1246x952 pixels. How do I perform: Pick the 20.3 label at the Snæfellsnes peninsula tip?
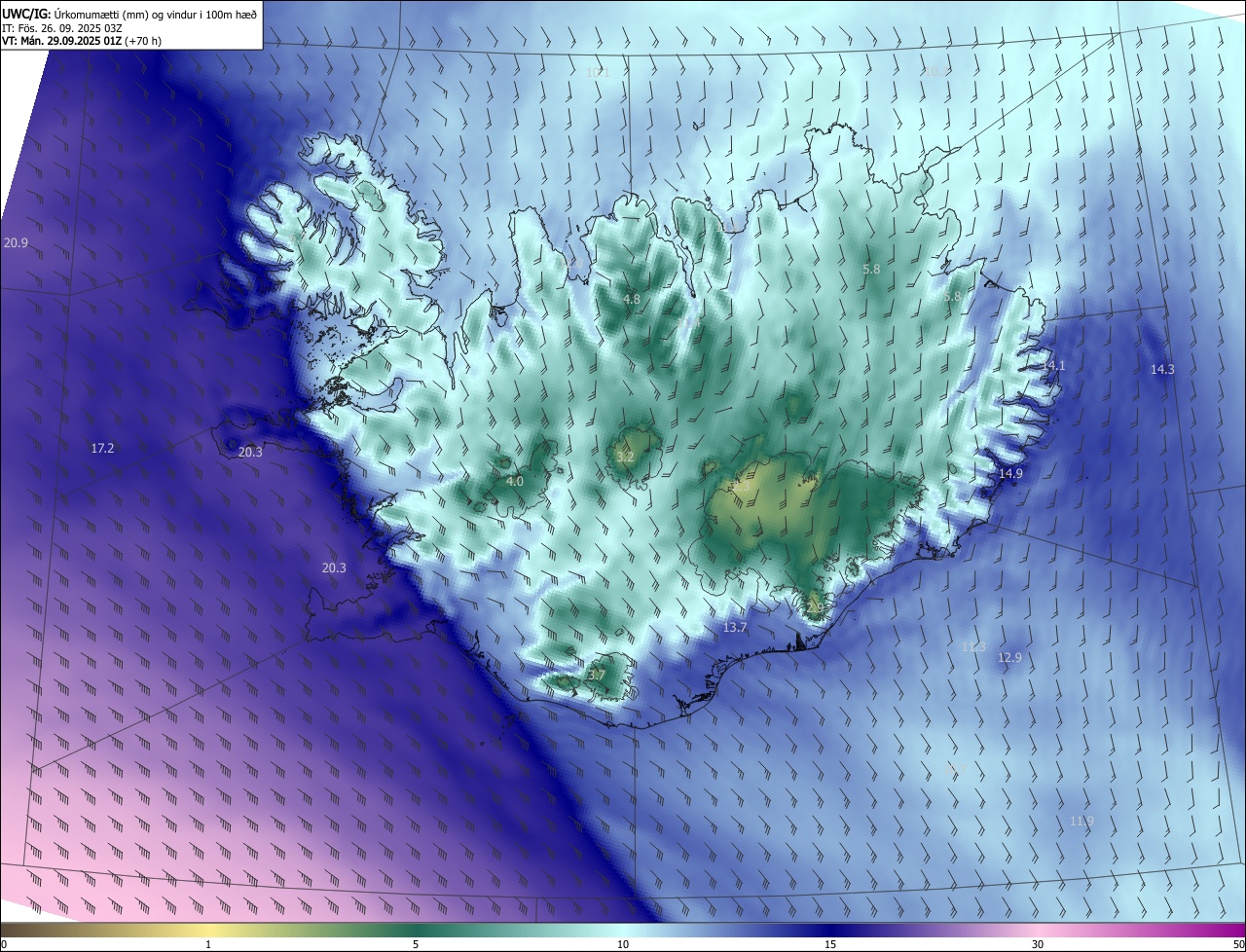pyautogui.click(x=250, y=453)
